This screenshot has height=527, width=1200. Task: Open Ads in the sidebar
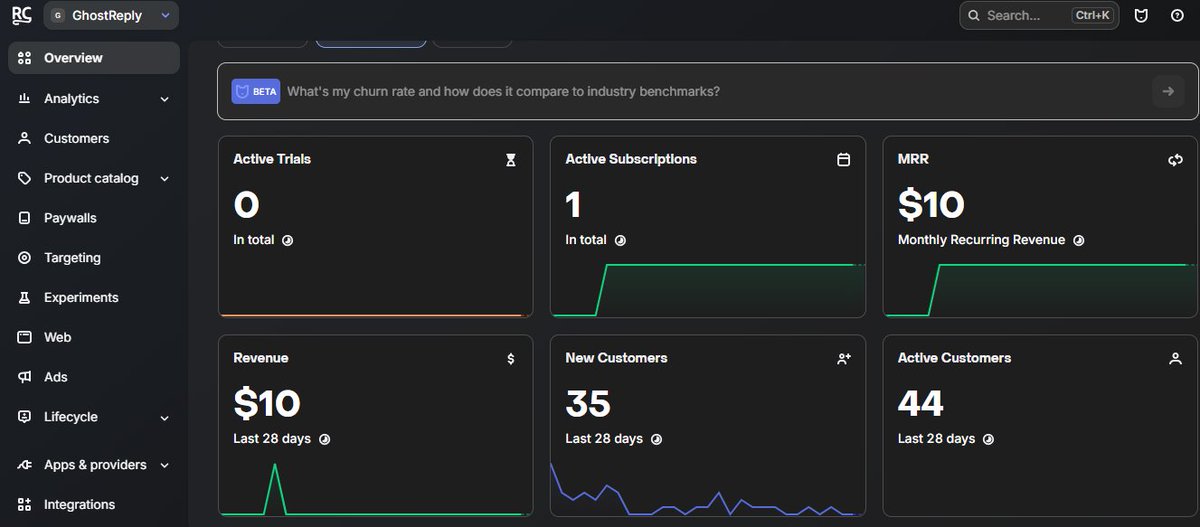(94, 377)
